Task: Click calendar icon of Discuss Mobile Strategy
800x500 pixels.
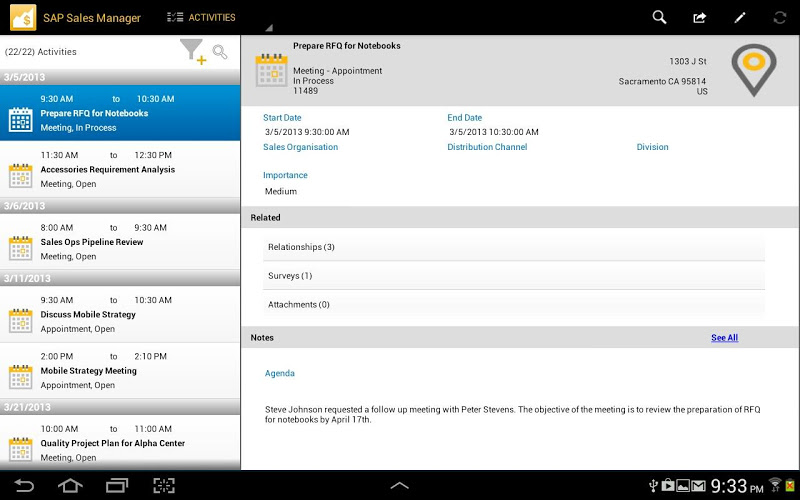Action: point(20,320)
